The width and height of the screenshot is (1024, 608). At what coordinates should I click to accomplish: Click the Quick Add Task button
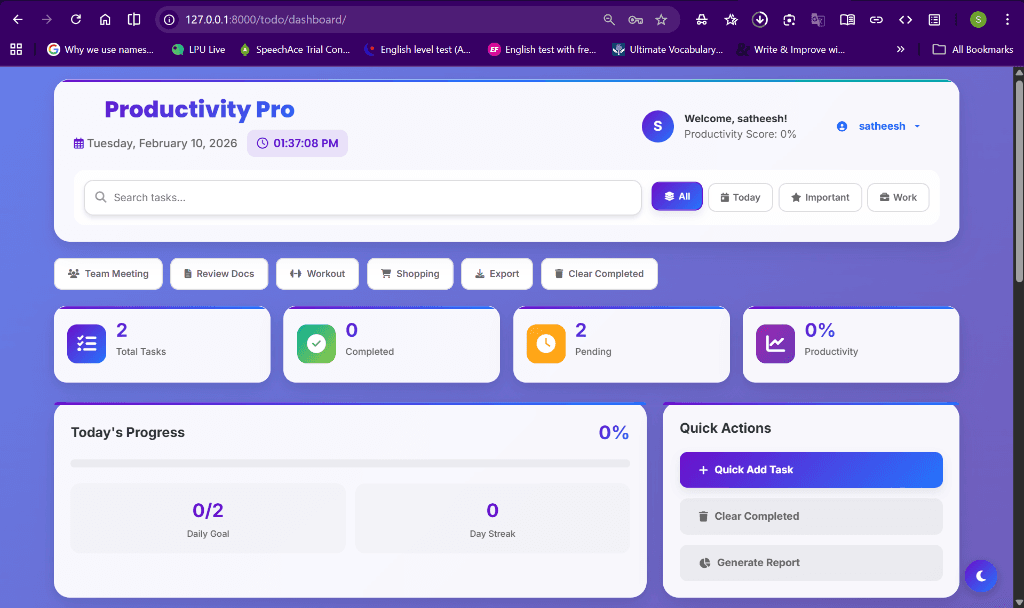810,469
